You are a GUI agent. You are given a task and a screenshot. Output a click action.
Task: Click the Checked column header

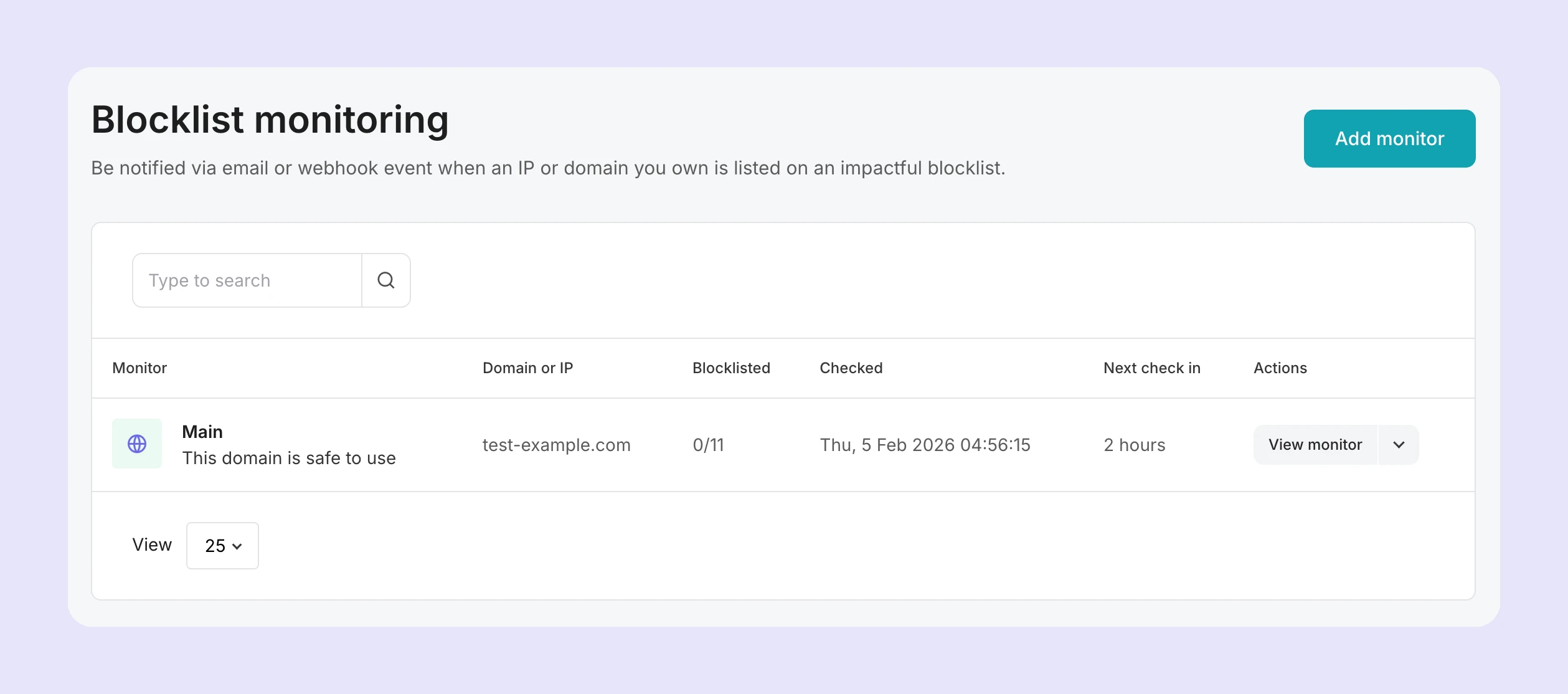[x=851, y=368]
